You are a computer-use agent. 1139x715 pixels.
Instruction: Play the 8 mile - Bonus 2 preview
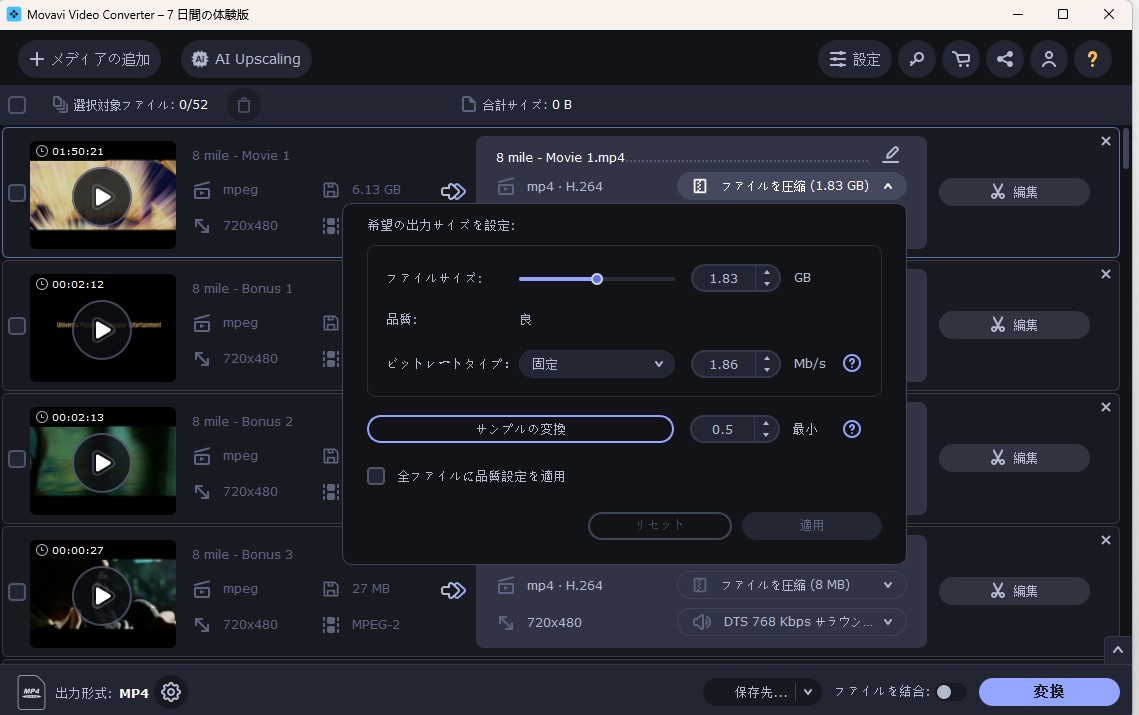click(x=102, y=463)
